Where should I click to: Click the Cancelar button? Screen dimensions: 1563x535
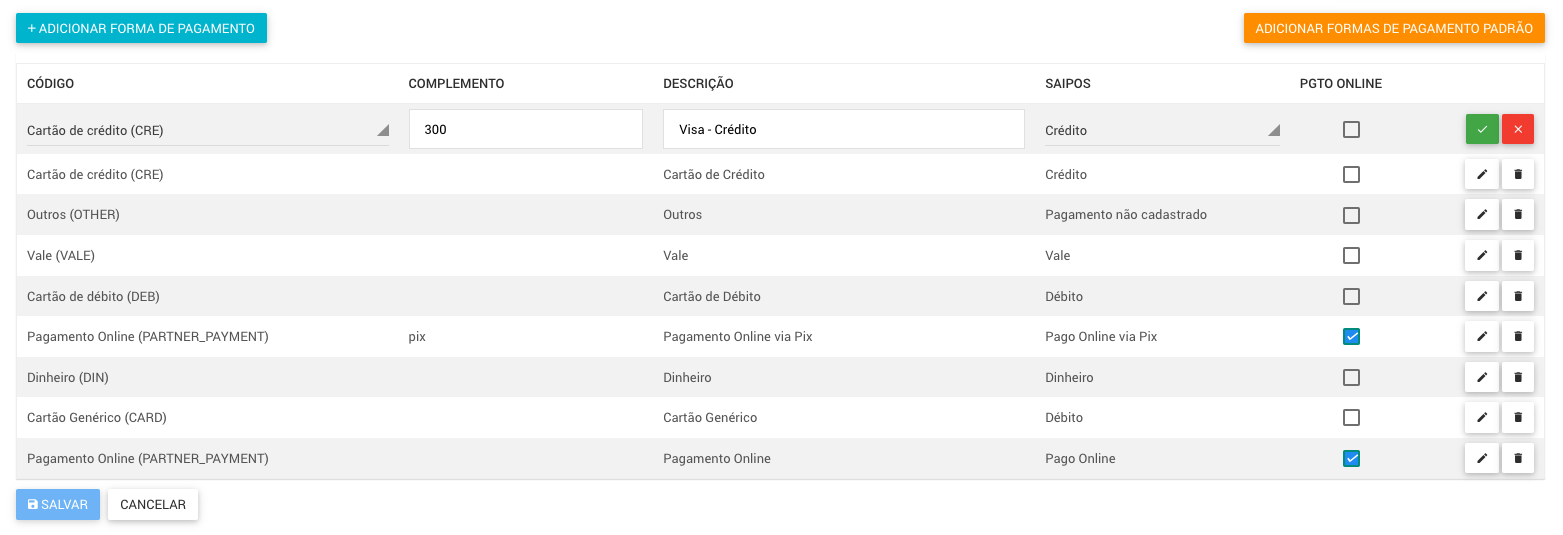153,505
